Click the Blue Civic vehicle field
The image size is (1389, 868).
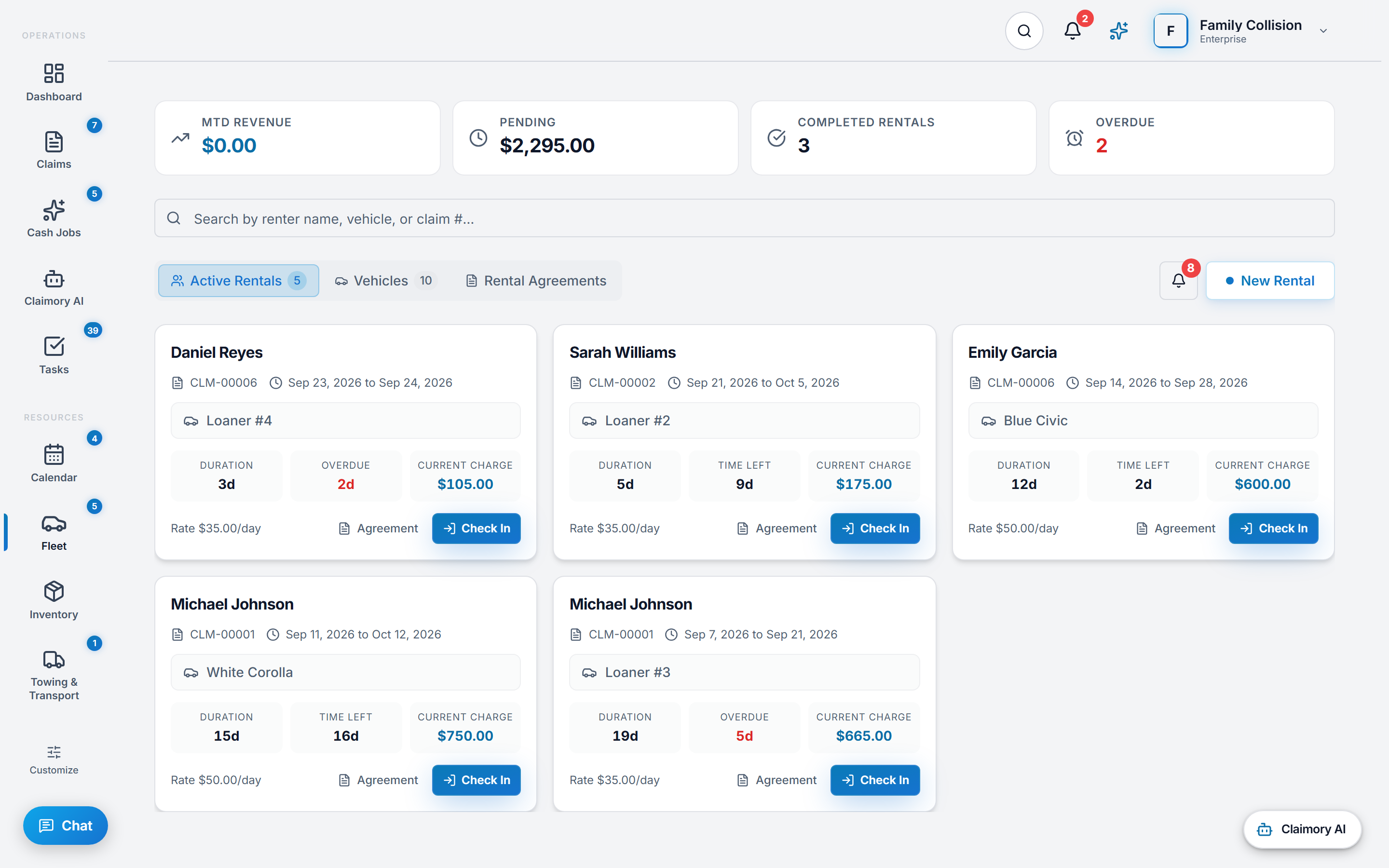tap(1143, 421)
